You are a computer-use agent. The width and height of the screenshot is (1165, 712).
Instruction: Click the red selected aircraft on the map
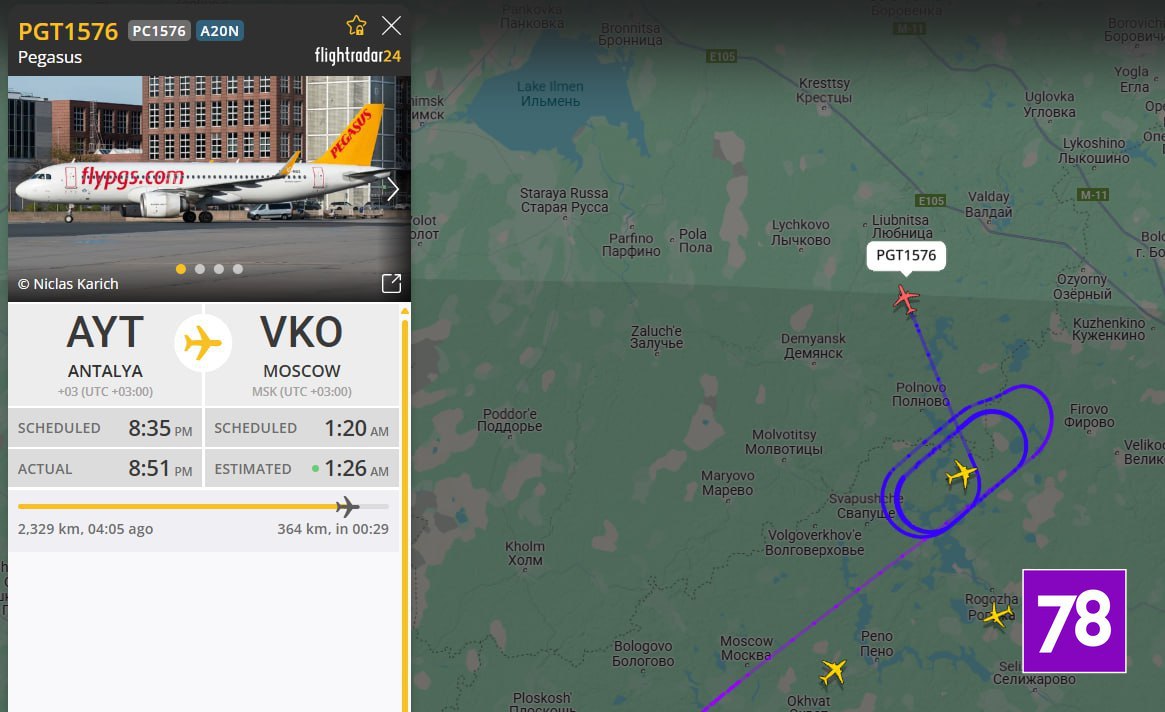(906, 300)
